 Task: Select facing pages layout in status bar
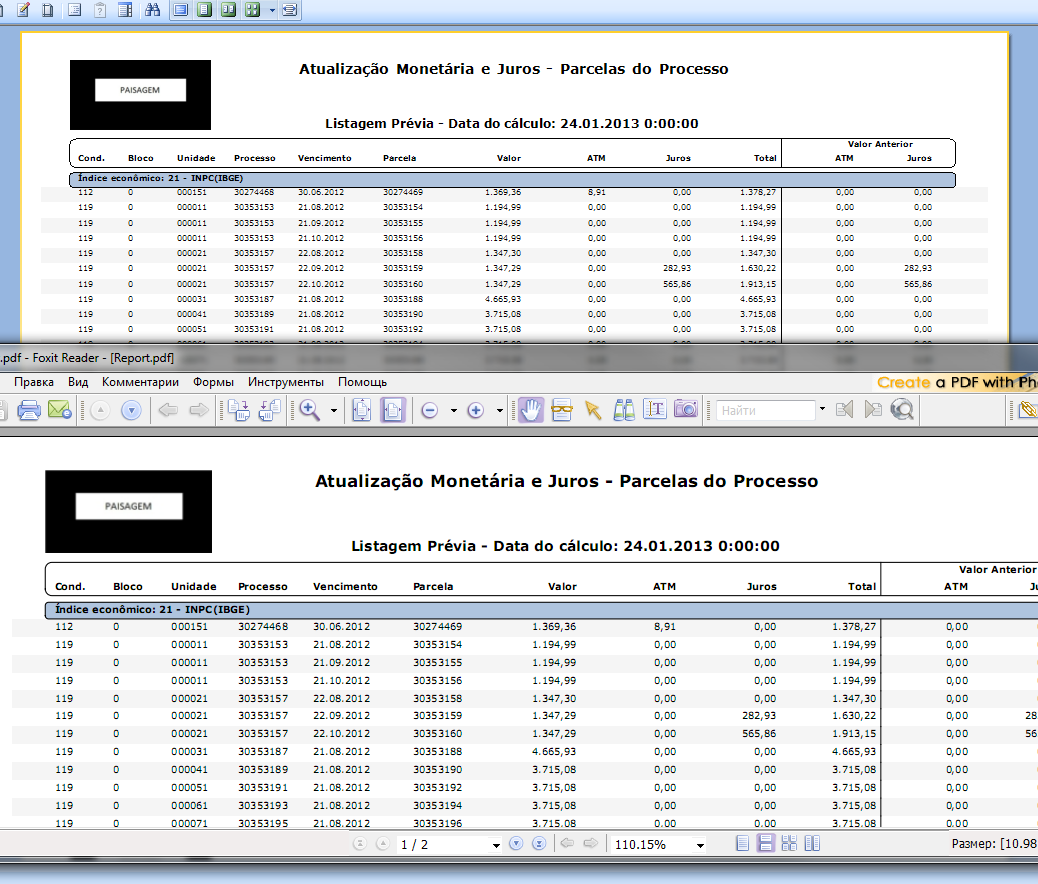(812, 843)
